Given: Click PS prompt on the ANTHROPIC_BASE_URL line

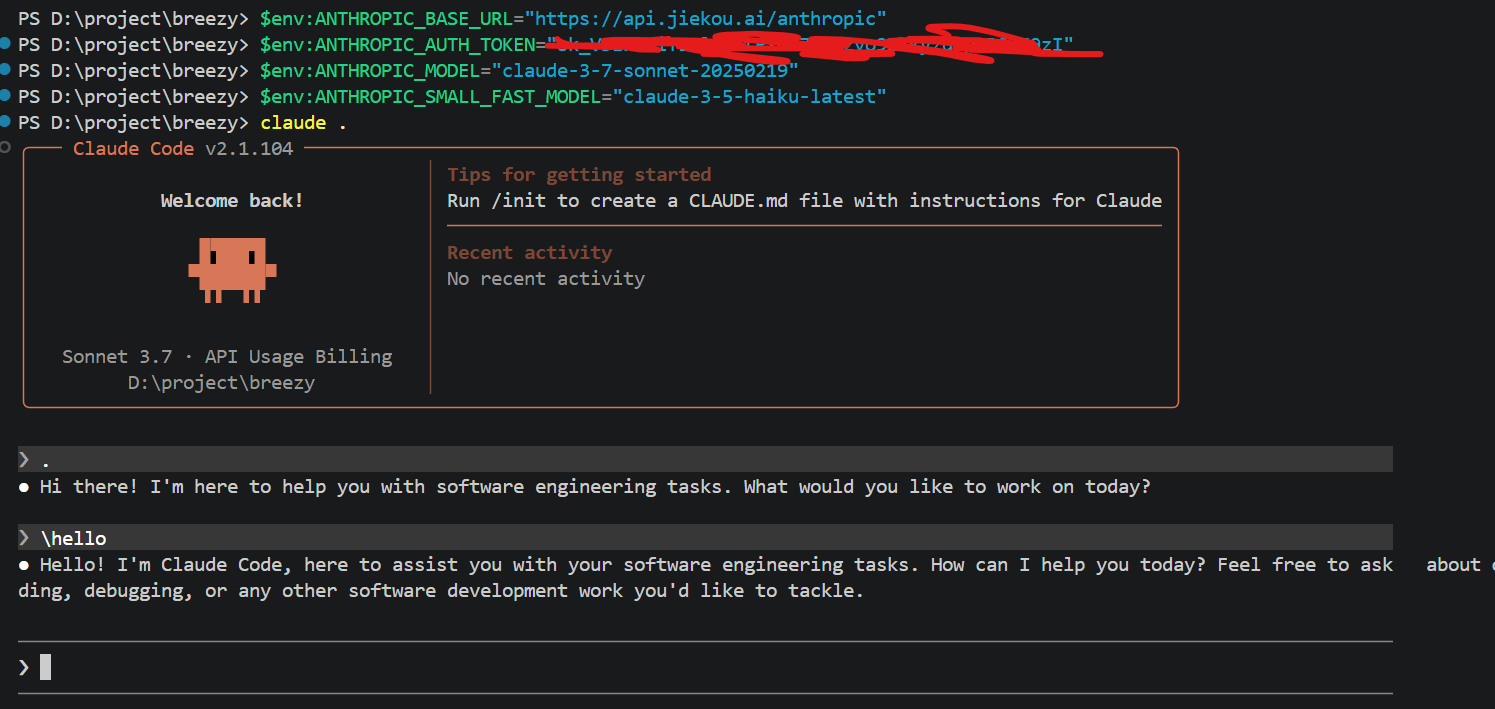Looking at the screenshot, I should (131, 18).
